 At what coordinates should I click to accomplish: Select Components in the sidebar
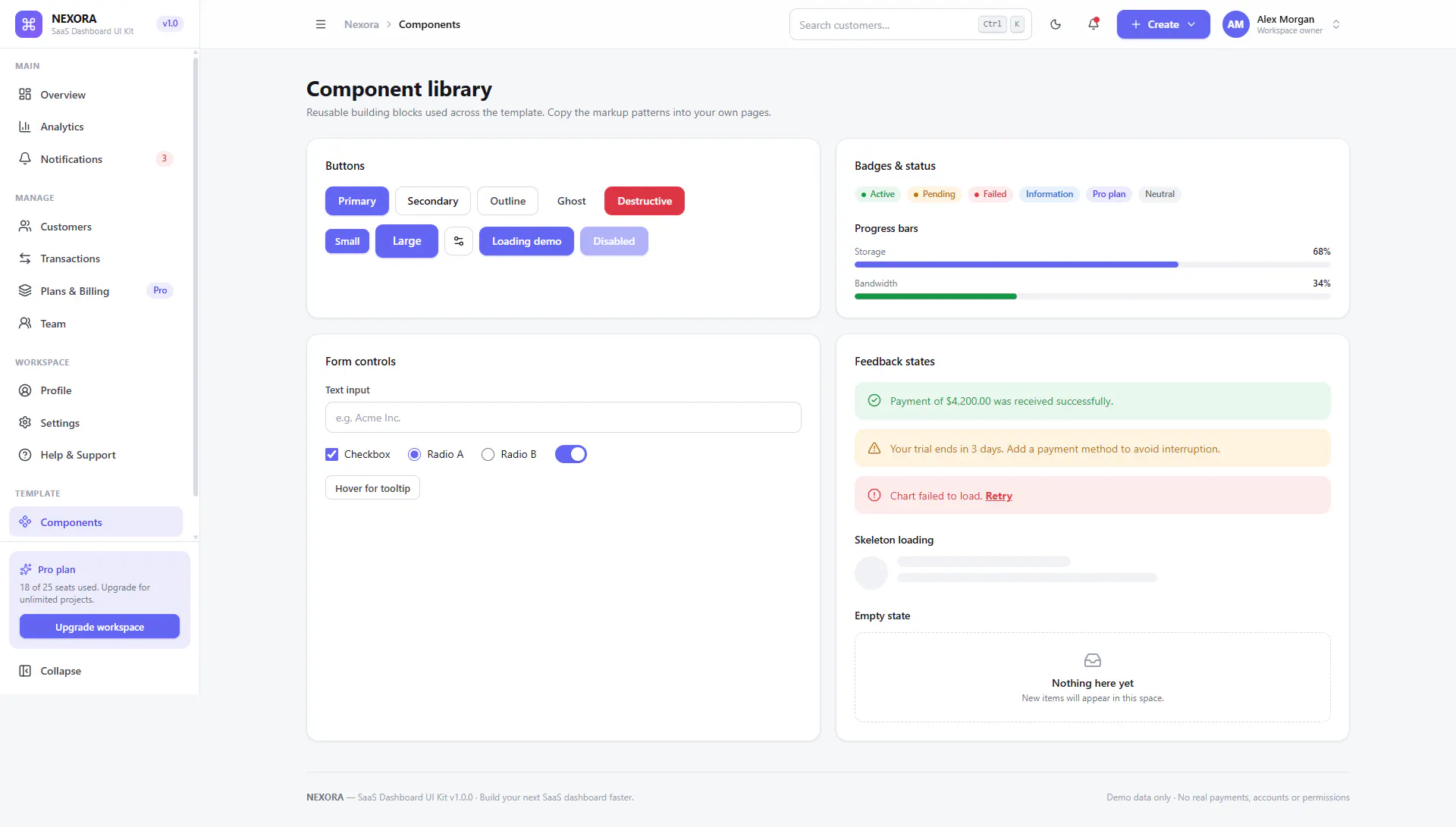pos(96,522)
